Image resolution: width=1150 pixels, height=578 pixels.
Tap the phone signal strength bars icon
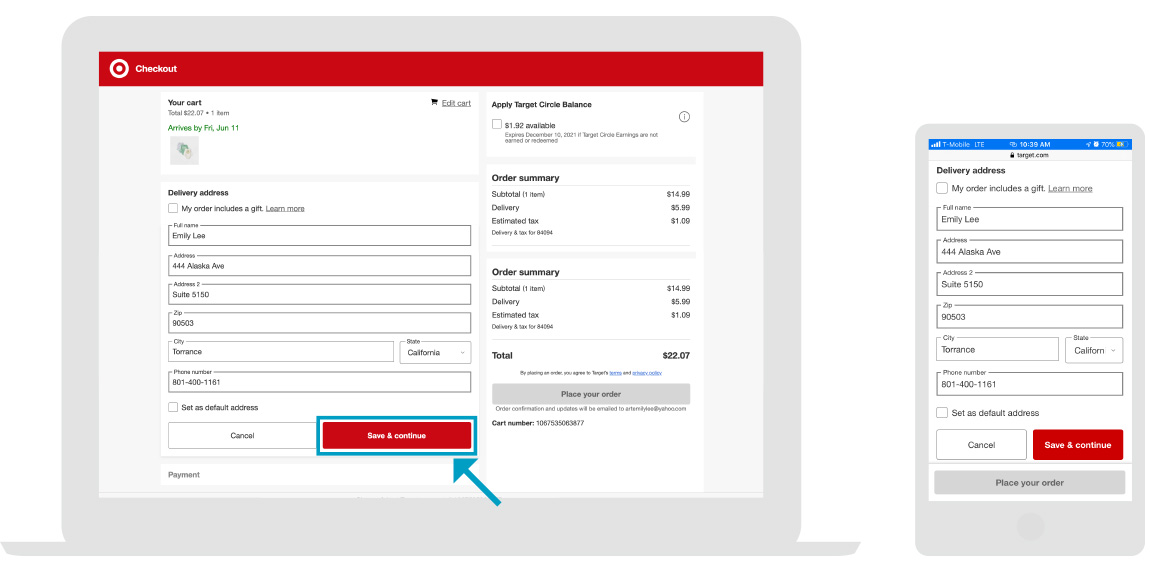click(935, 144)
